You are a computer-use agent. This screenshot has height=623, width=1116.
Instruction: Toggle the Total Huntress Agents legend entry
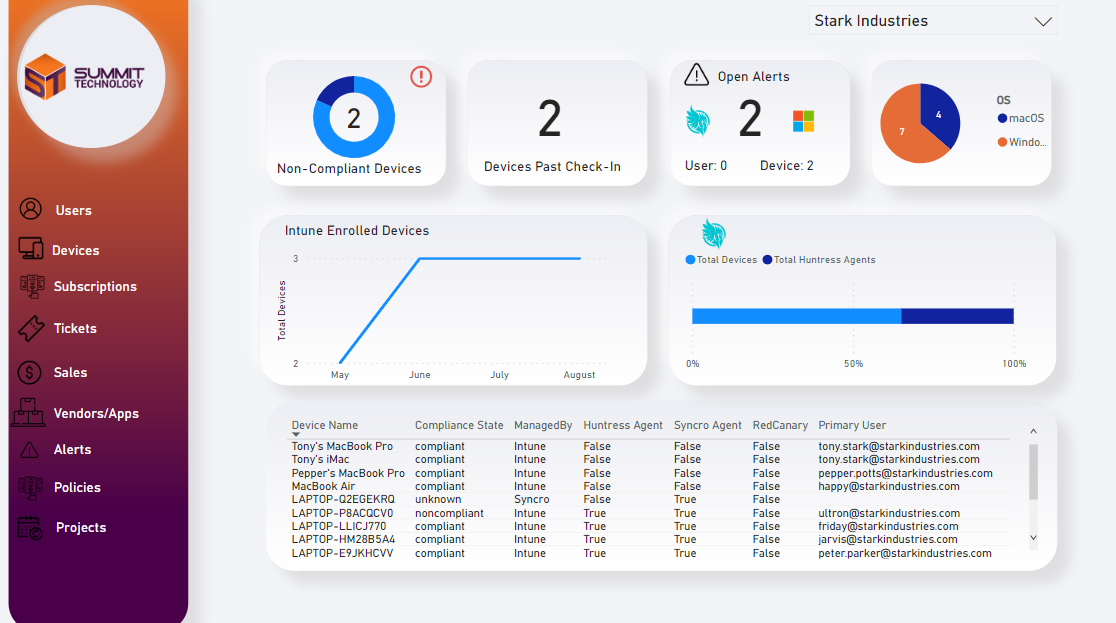824,260
